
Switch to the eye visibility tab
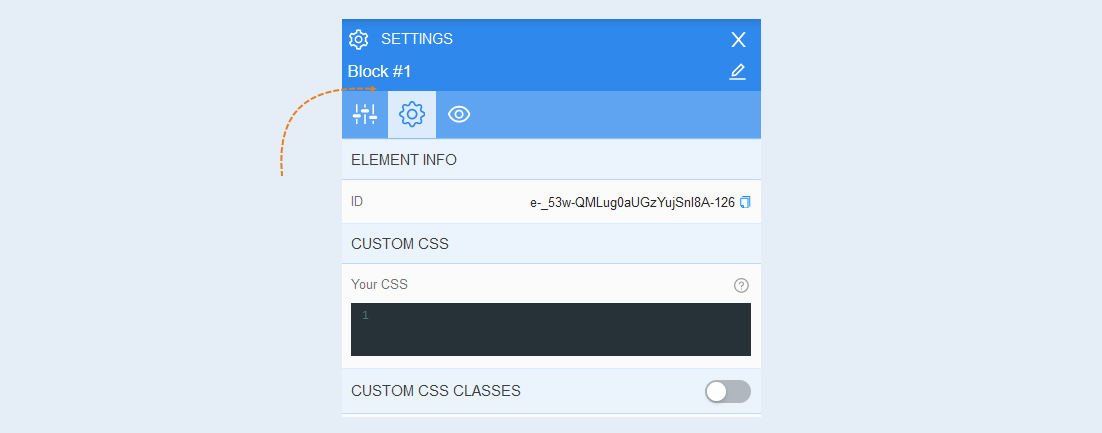459,115
